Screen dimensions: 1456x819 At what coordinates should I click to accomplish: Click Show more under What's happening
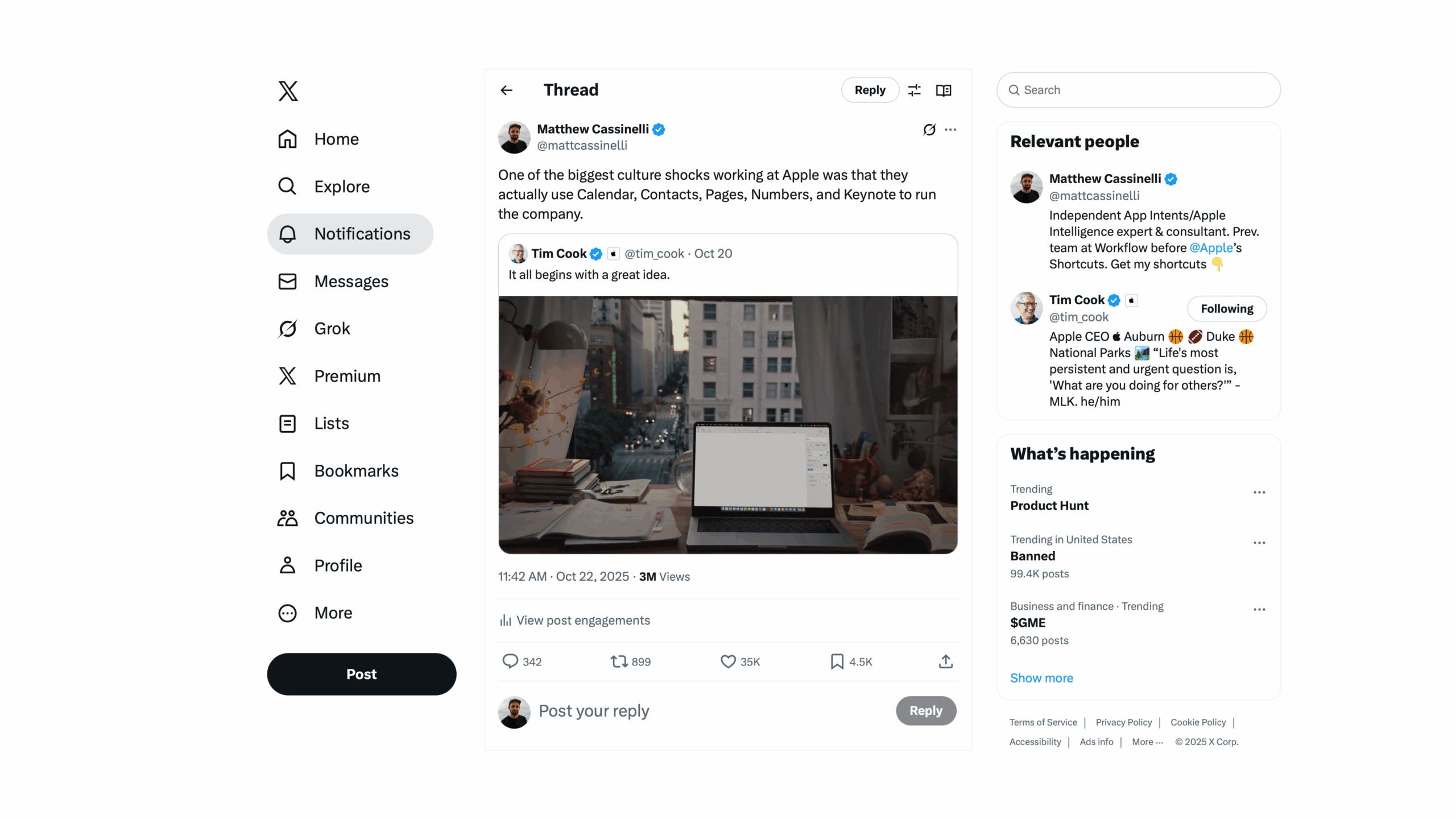click(x=1041, y=678)
